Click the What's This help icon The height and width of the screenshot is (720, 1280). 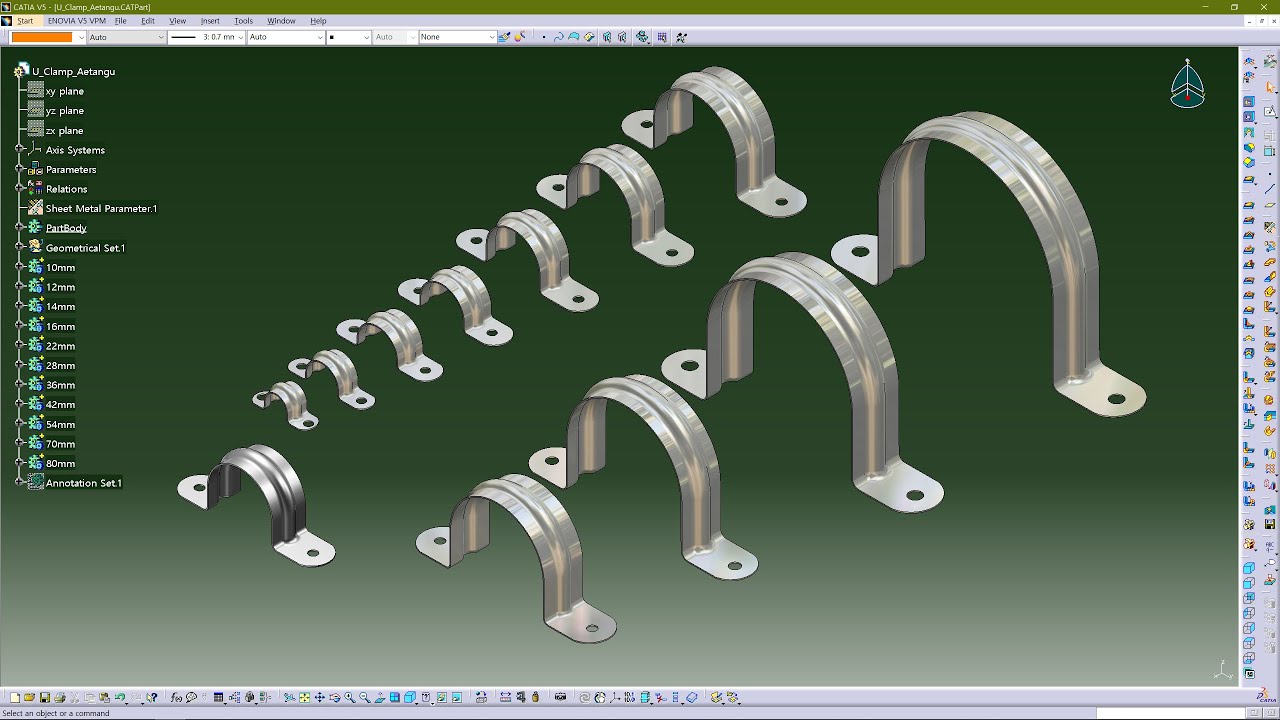[x=152, y=697]
